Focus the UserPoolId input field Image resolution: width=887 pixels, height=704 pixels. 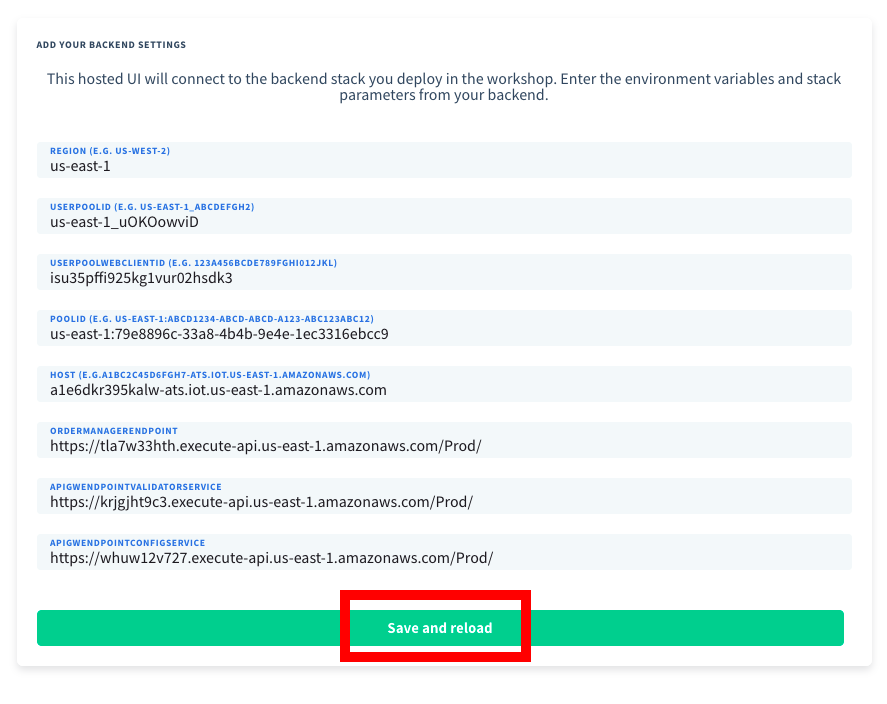444,216
